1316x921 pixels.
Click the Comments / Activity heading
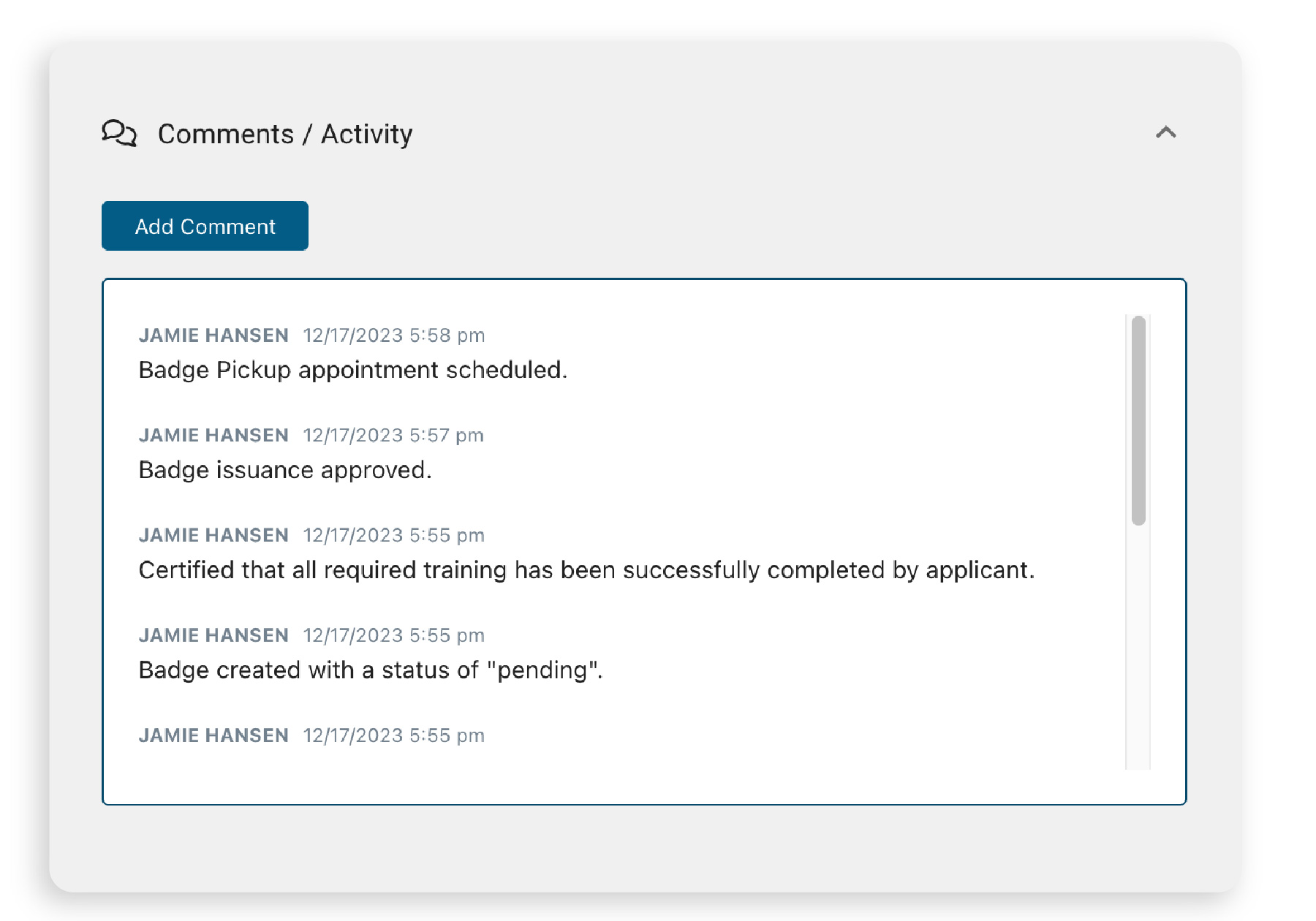point(285,134)
